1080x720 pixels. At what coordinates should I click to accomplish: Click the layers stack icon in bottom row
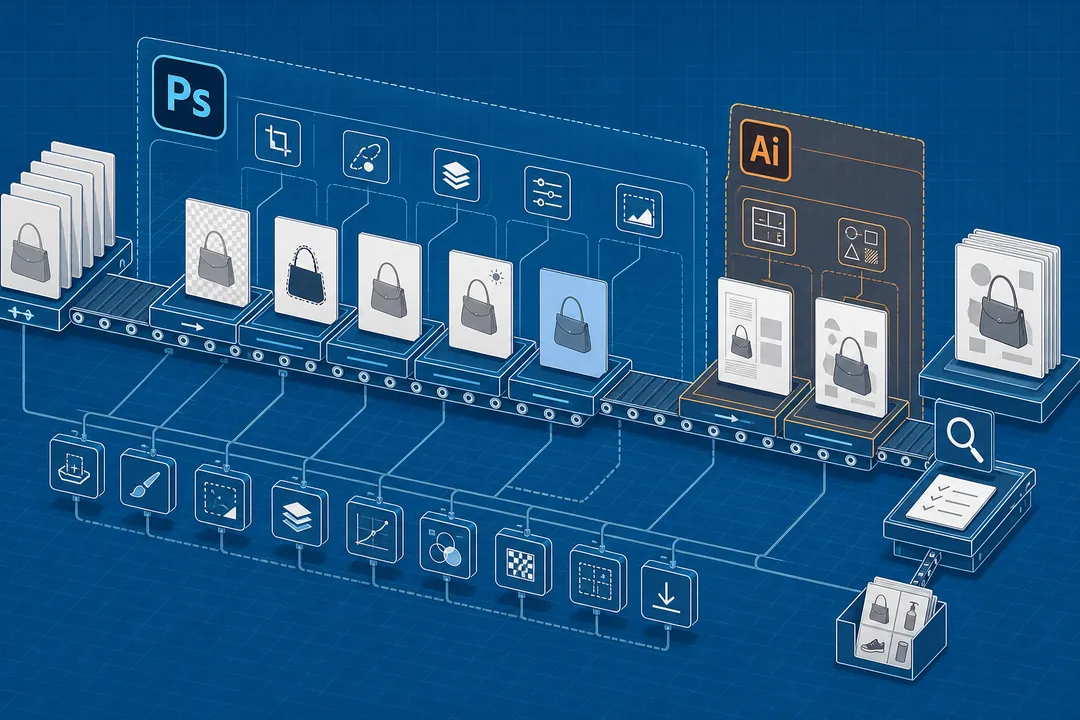pos(300,514)
